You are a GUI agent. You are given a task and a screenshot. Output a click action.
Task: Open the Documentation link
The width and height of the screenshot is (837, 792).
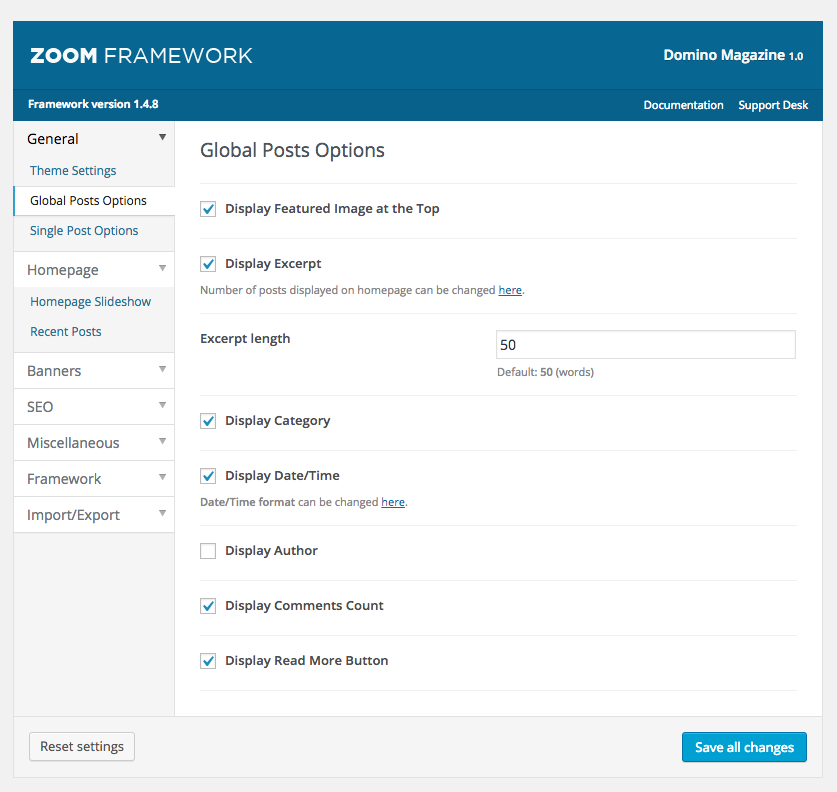point(683,105)
